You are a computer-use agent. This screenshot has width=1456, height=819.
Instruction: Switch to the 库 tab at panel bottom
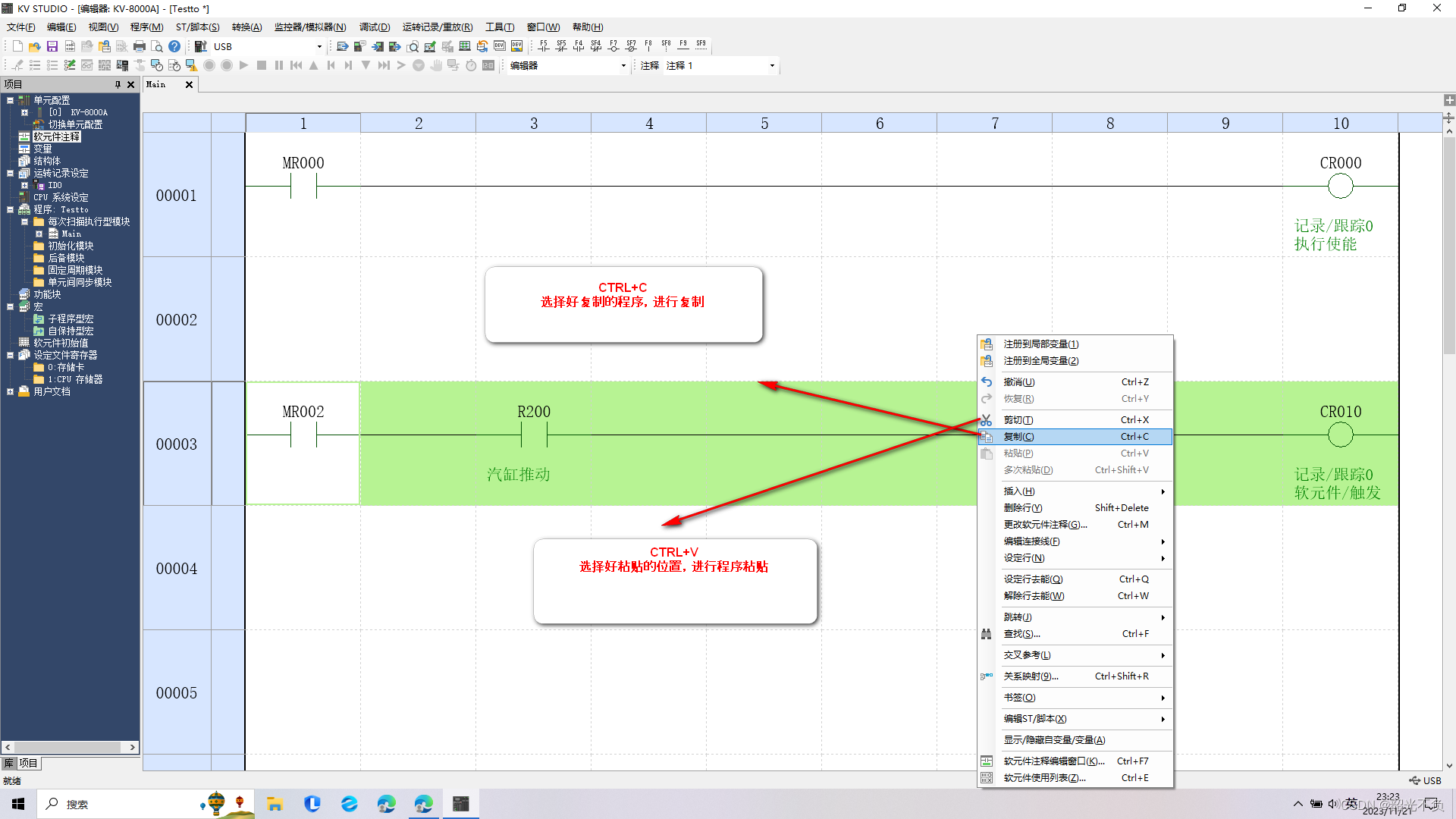9,764
